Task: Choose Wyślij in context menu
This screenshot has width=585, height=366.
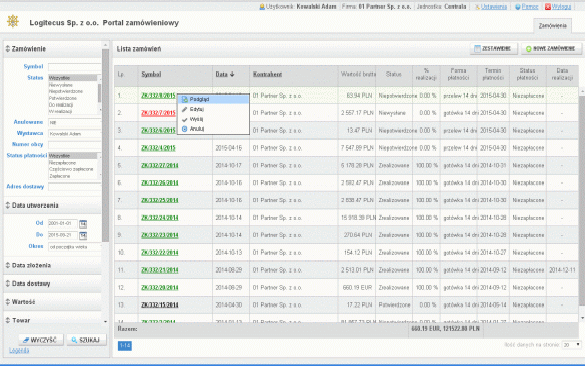Action: 213,119
